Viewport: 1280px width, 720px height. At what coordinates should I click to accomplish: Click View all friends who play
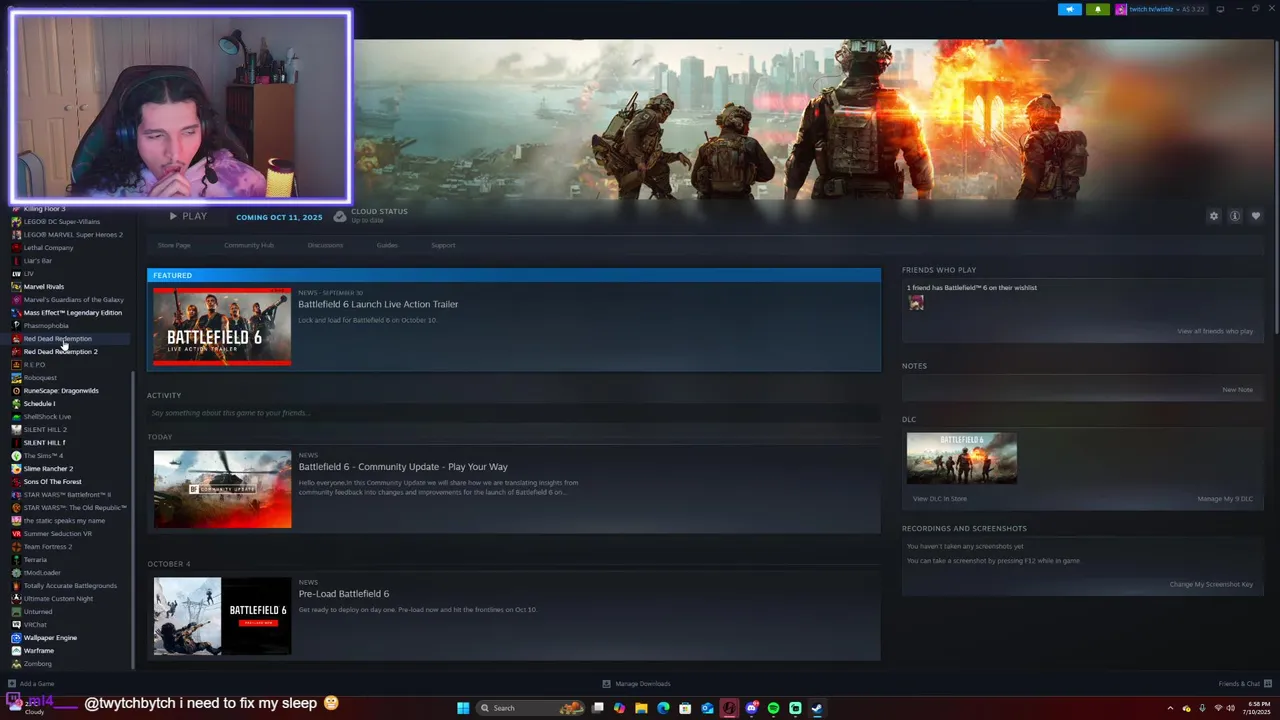pos(1215,331)
